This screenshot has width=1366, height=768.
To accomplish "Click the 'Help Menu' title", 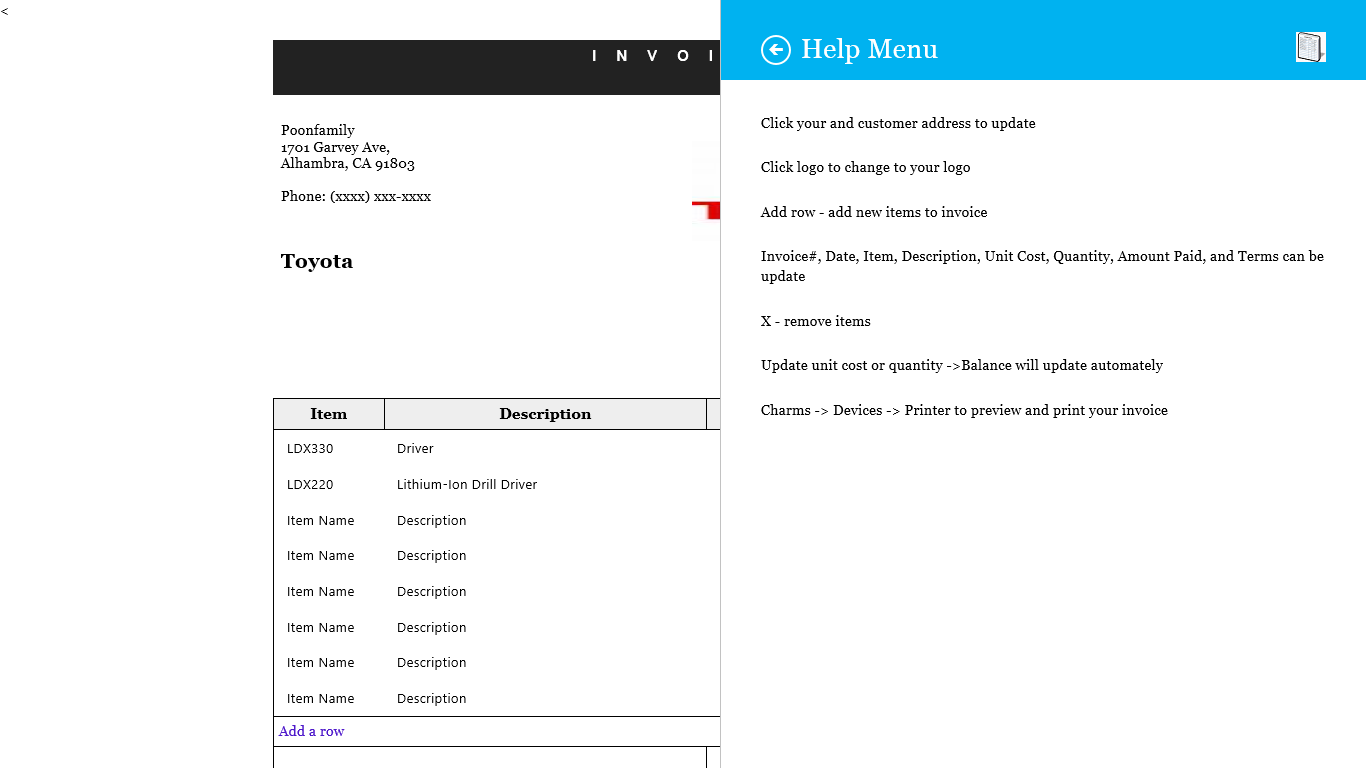I will pos(870,49).
